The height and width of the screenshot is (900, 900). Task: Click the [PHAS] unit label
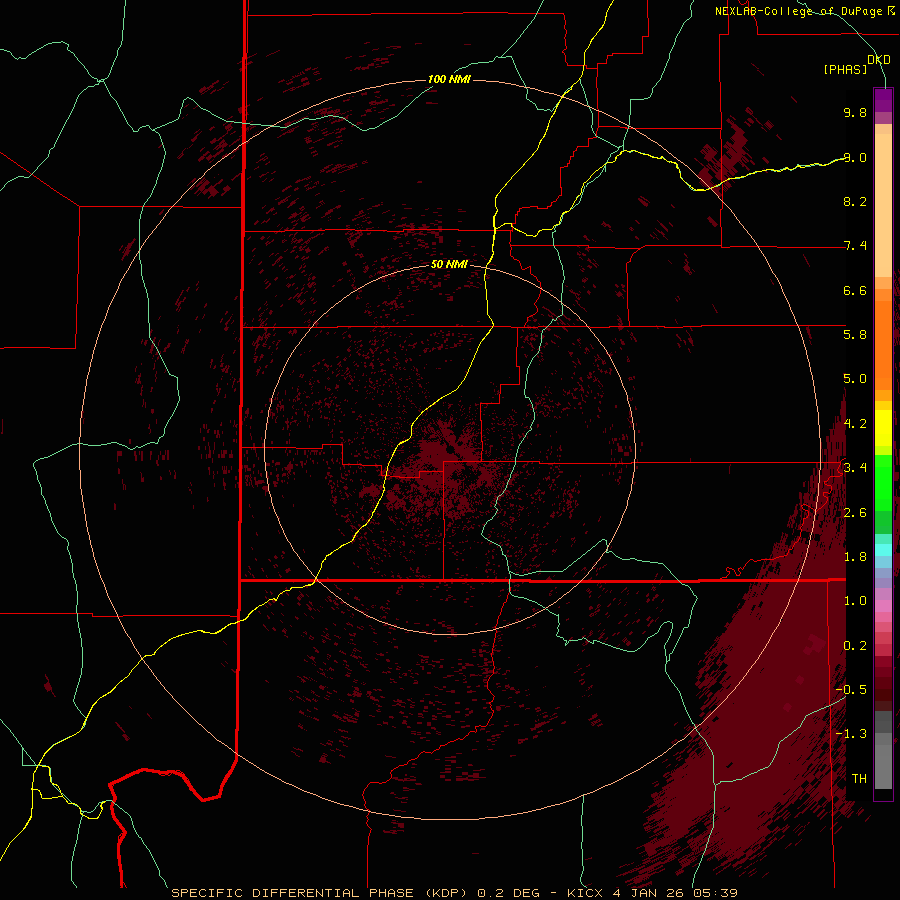click(x=845, y=70)
